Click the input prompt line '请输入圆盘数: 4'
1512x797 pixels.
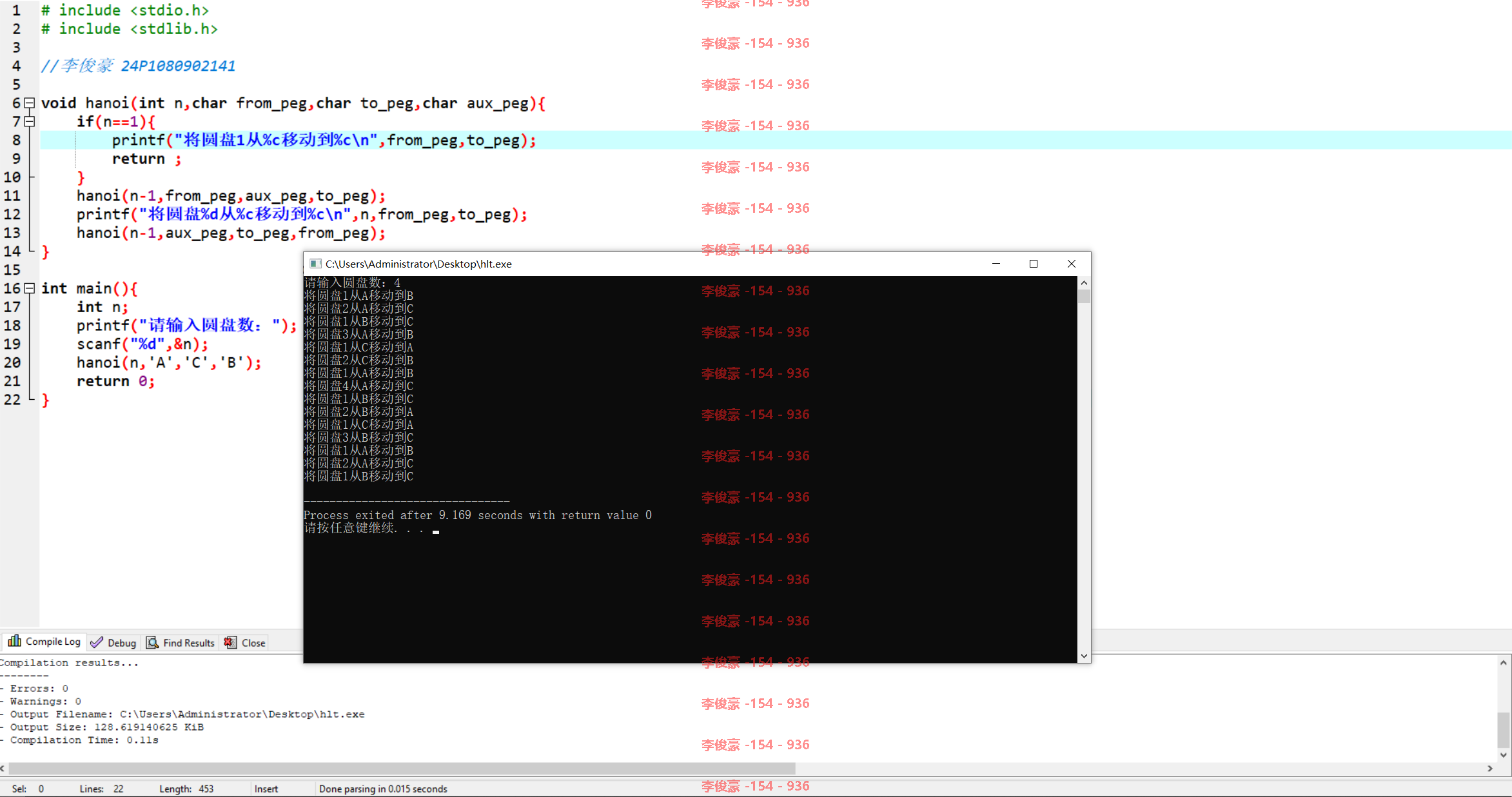point(352,283)
